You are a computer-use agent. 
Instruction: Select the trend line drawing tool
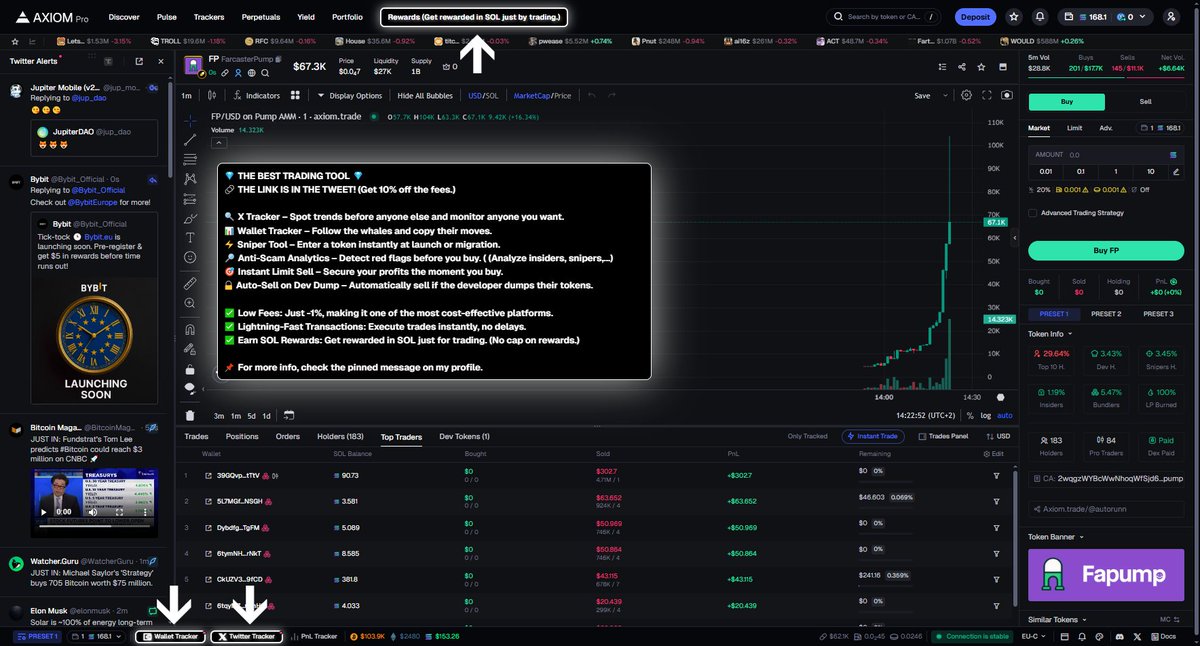[190, 140]
